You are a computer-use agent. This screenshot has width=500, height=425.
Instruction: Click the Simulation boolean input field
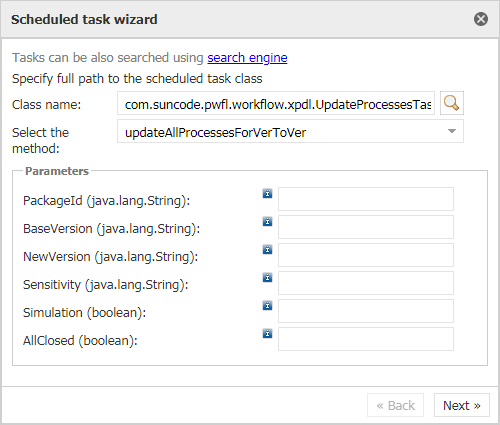366,311
